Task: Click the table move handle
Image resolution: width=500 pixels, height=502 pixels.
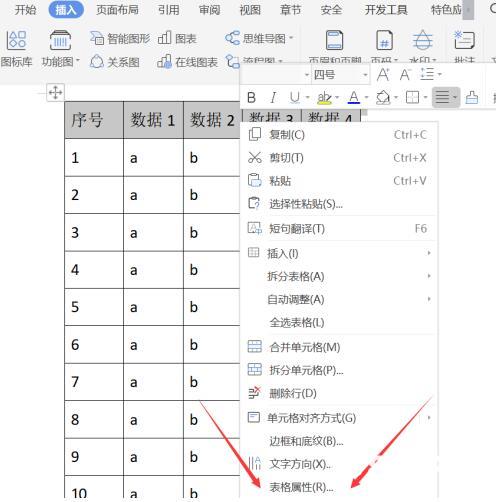Action: tap(55, 92)
